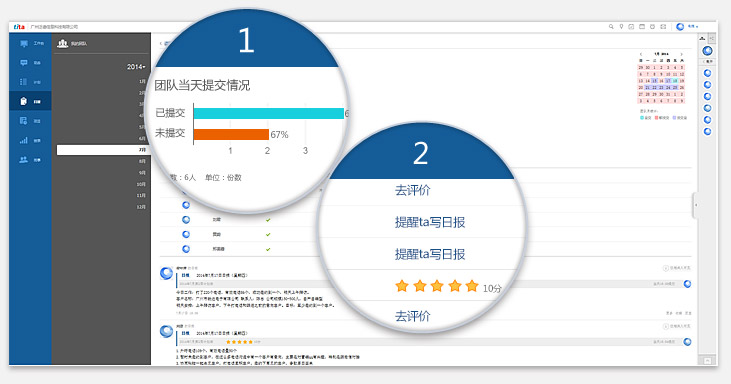
Task: Open the 2014 year dropdown
Action: [136, 67]
